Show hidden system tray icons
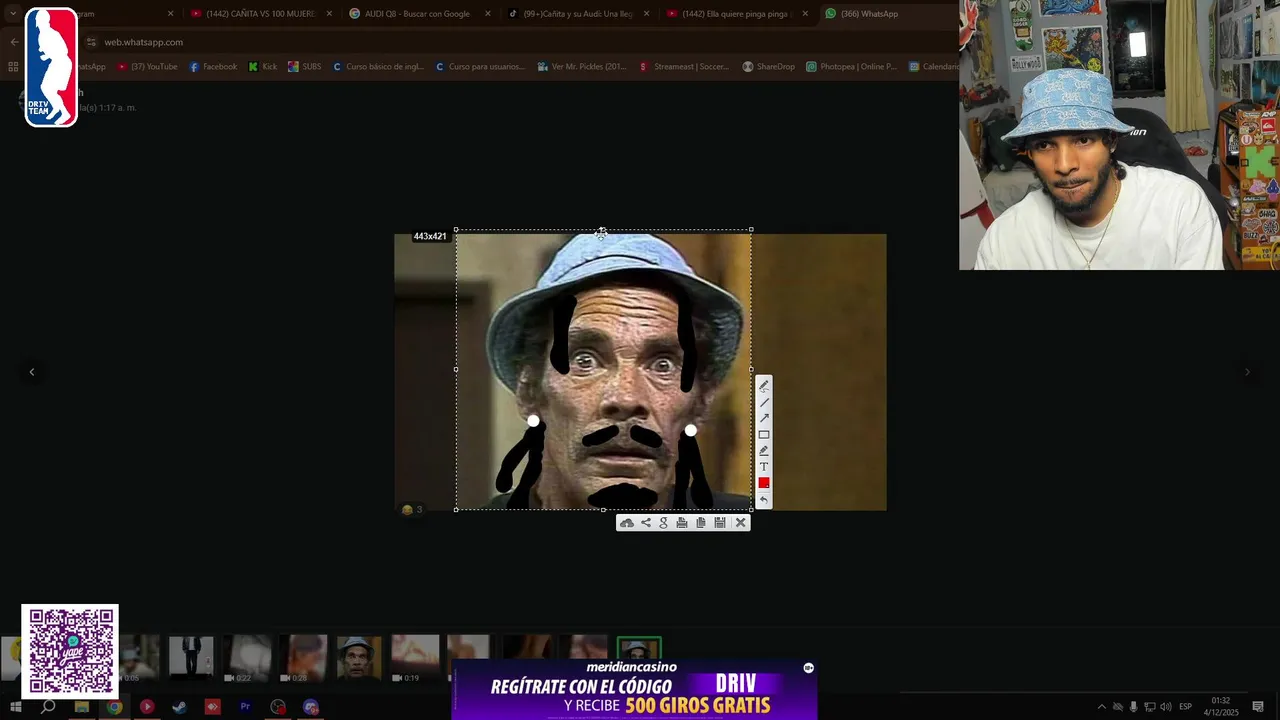The width and height of the screenshot is (1280, 720). (x=1102, y=707)
